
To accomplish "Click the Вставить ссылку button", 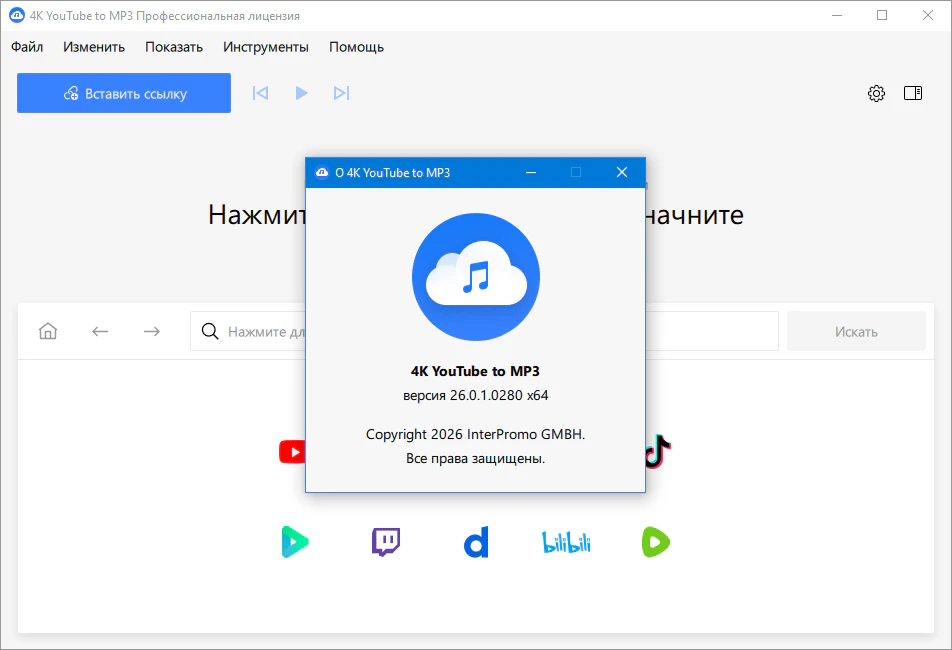I will (123, 93).
